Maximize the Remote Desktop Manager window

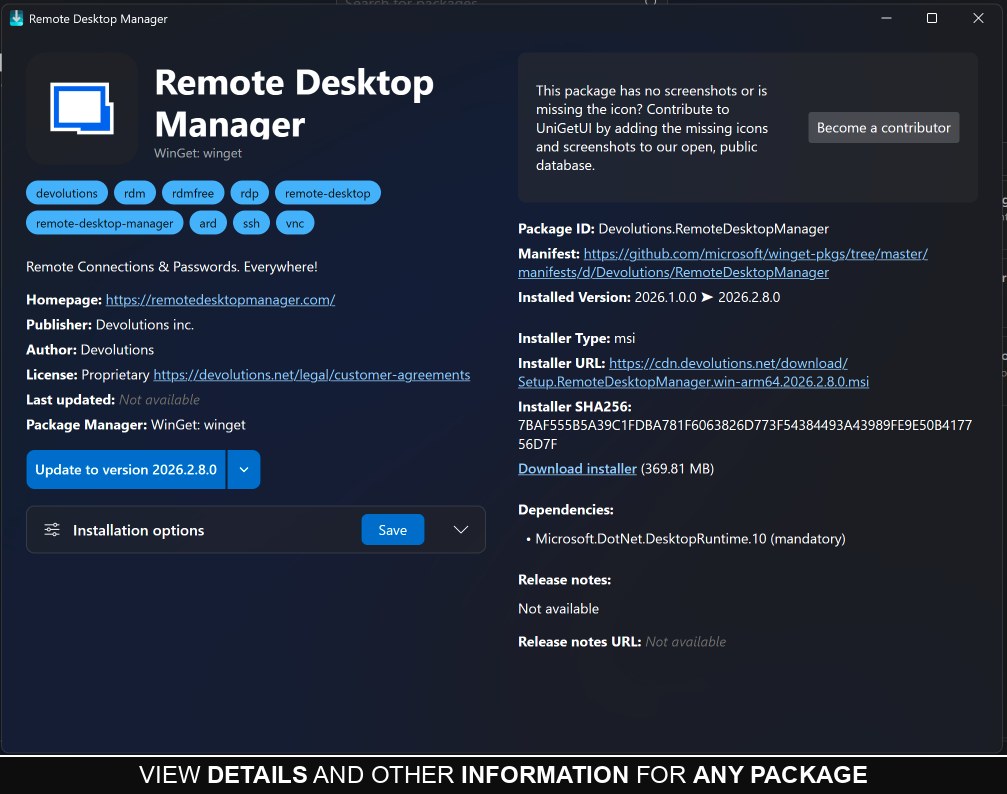932,19
